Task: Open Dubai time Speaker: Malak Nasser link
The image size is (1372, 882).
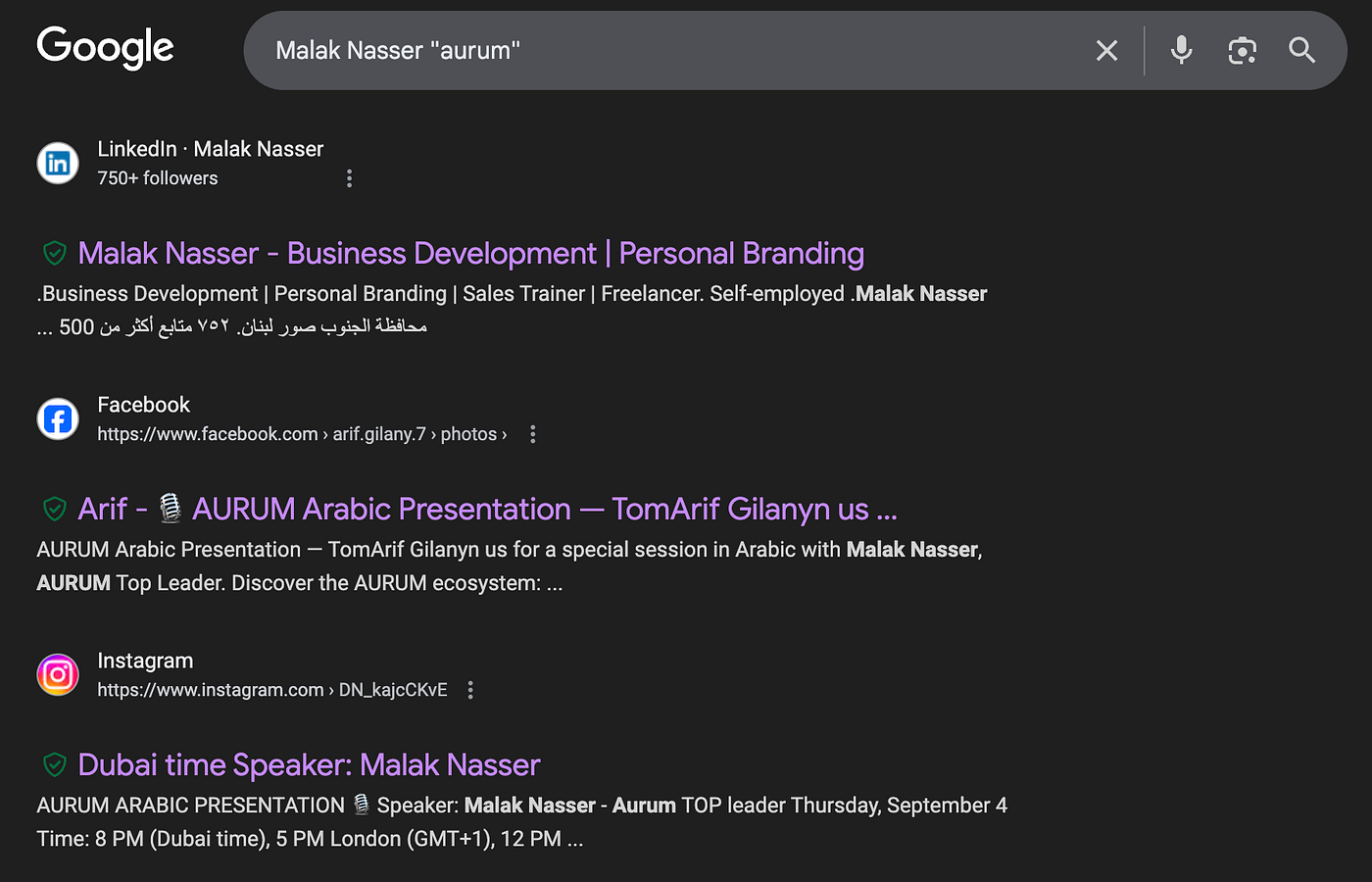Action: [310, 765]
